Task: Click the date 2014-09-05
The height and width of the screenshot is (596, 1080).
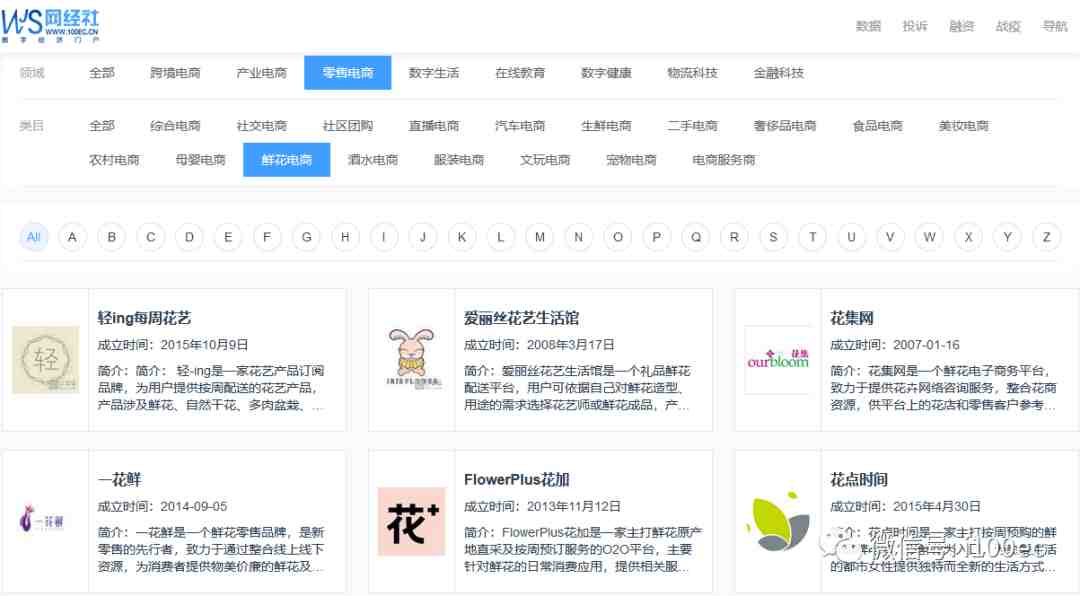Action: coord(194,506)
